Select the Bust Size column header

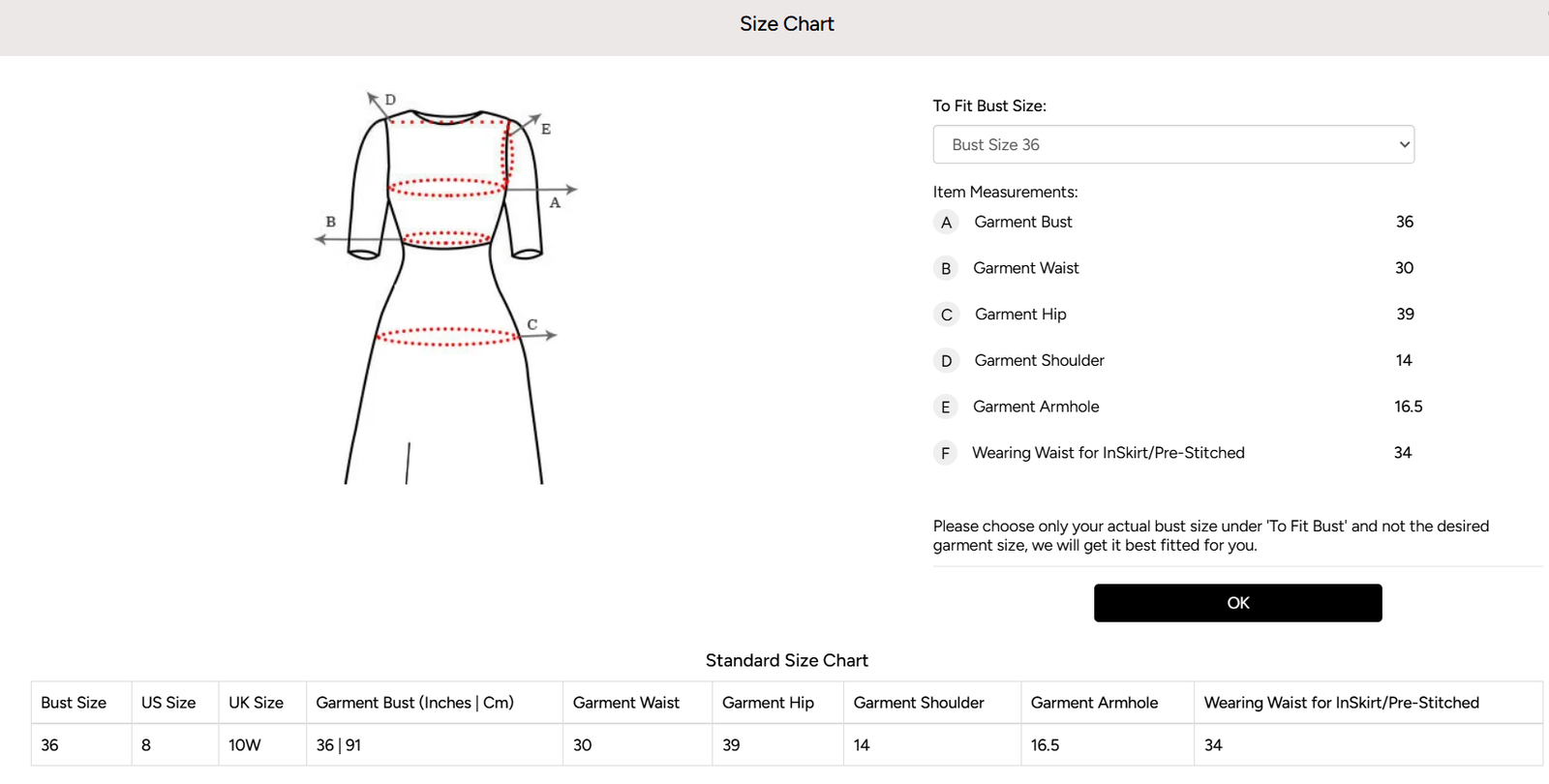[x=74, y=703]
